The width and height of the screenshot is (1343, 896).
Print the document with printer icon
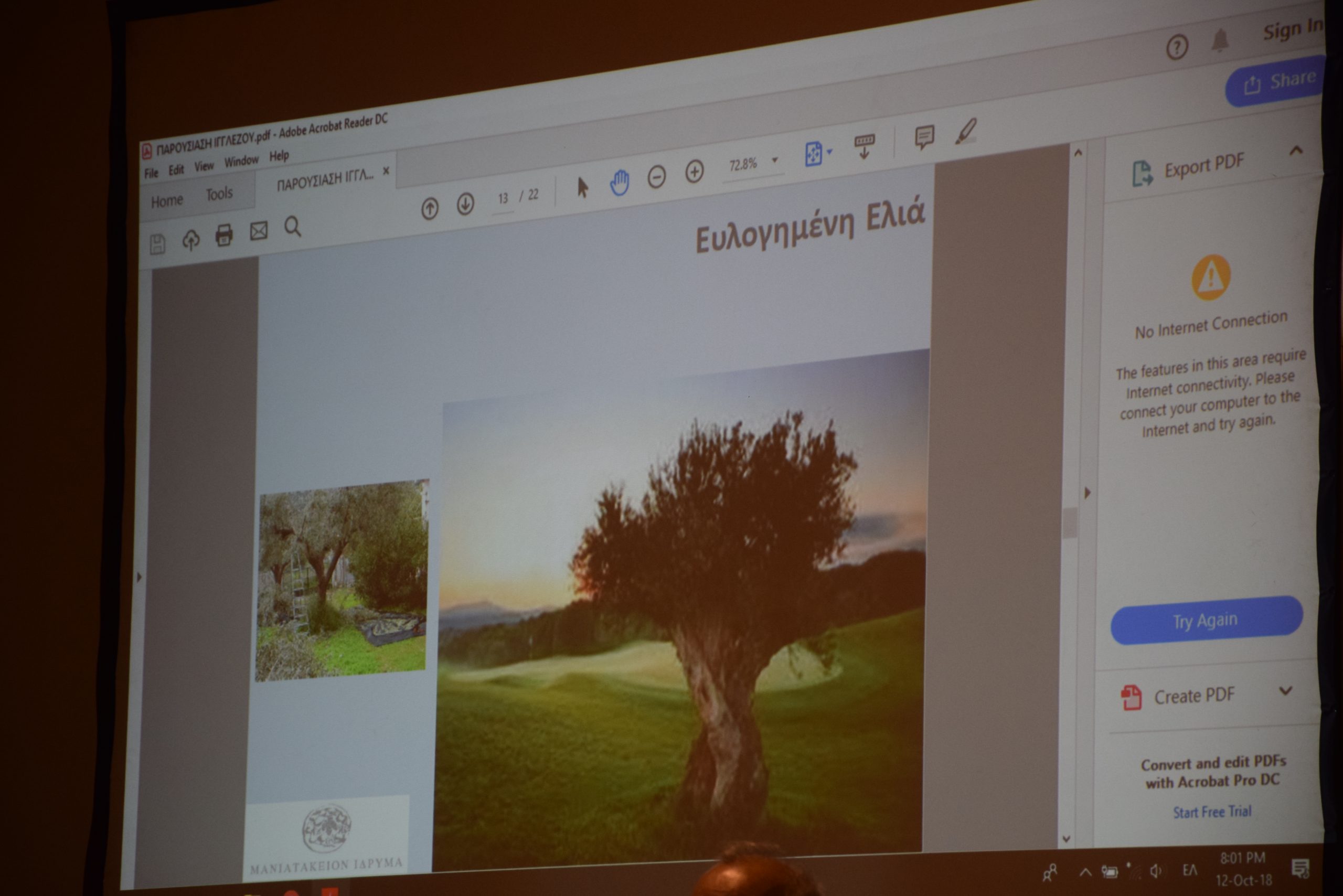pyautogui.click(x=224, y=234)
